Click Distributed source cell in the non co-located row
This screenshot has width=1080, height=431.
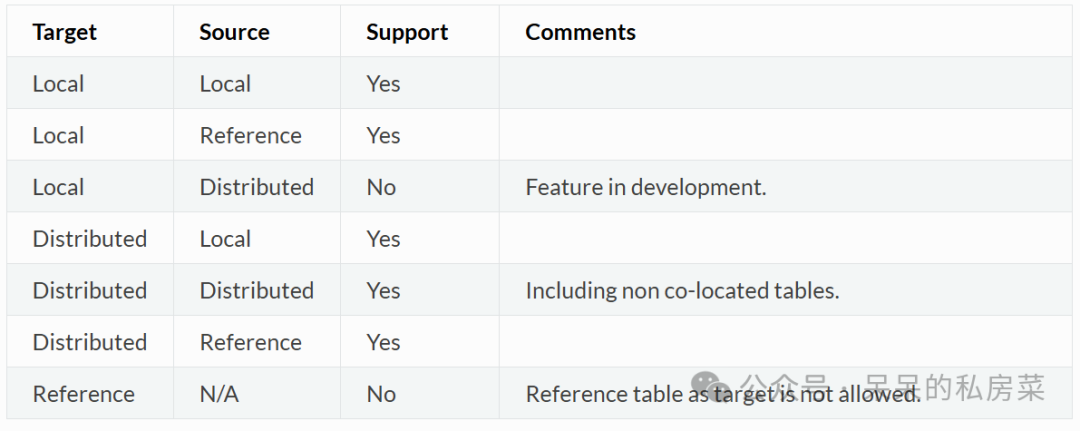256,291
